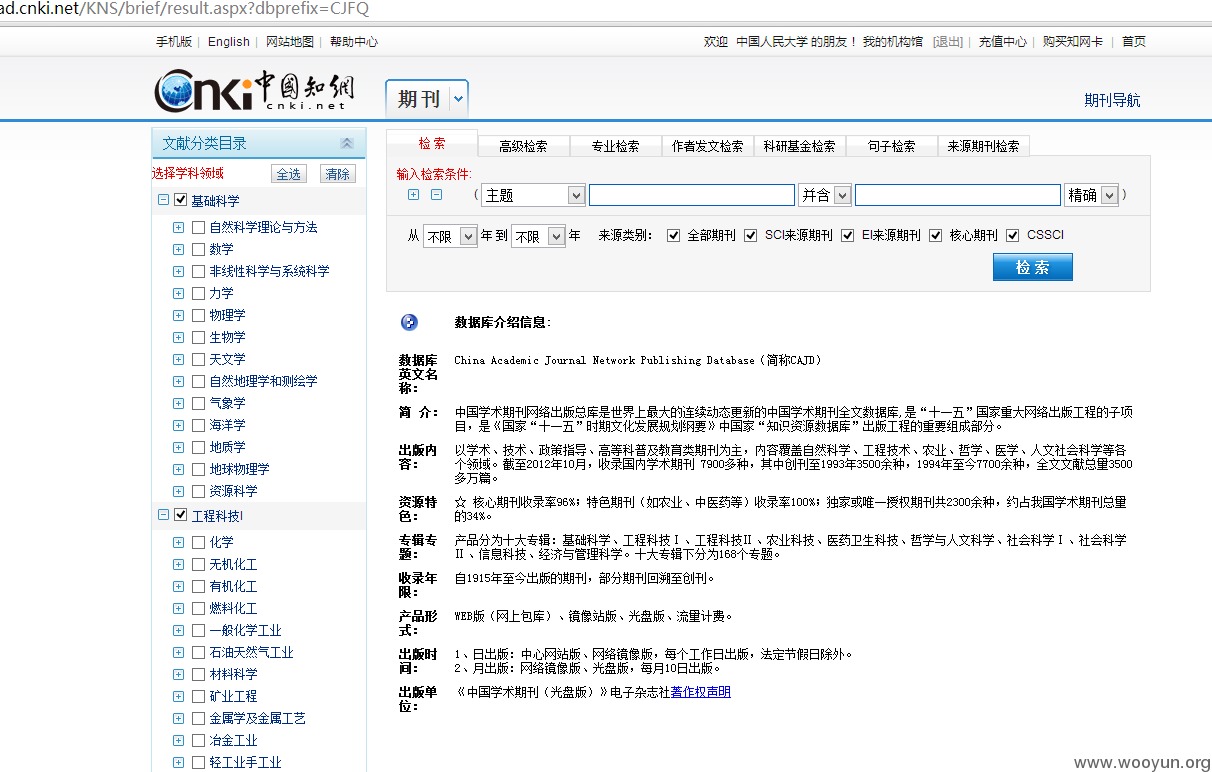Check the 自然科学理论与方法 checkbox
This screenshot has width=1212, height=772.
(x=198, y=227)
